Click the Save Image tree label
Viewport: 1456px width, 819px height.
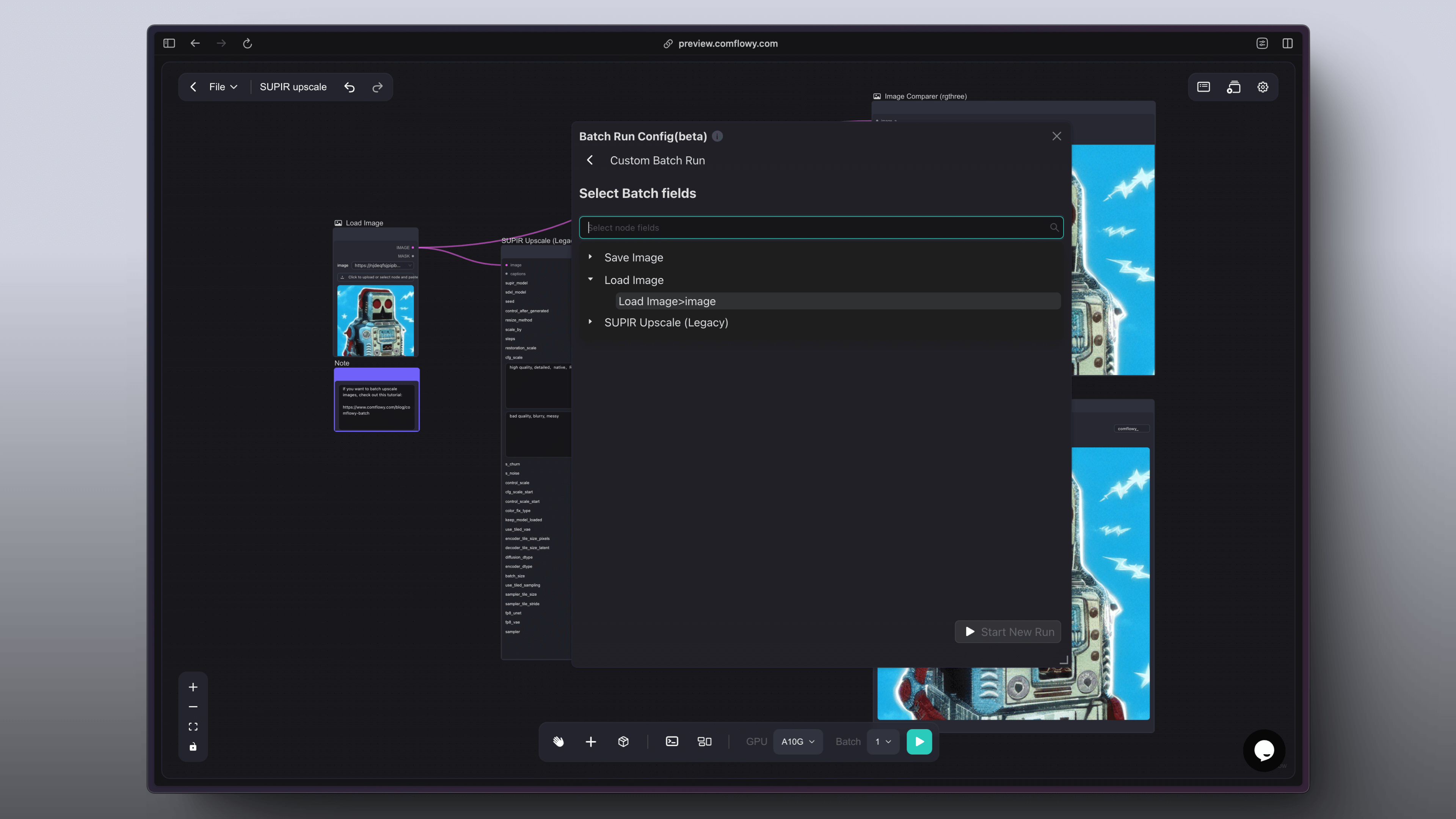[634, 258]
